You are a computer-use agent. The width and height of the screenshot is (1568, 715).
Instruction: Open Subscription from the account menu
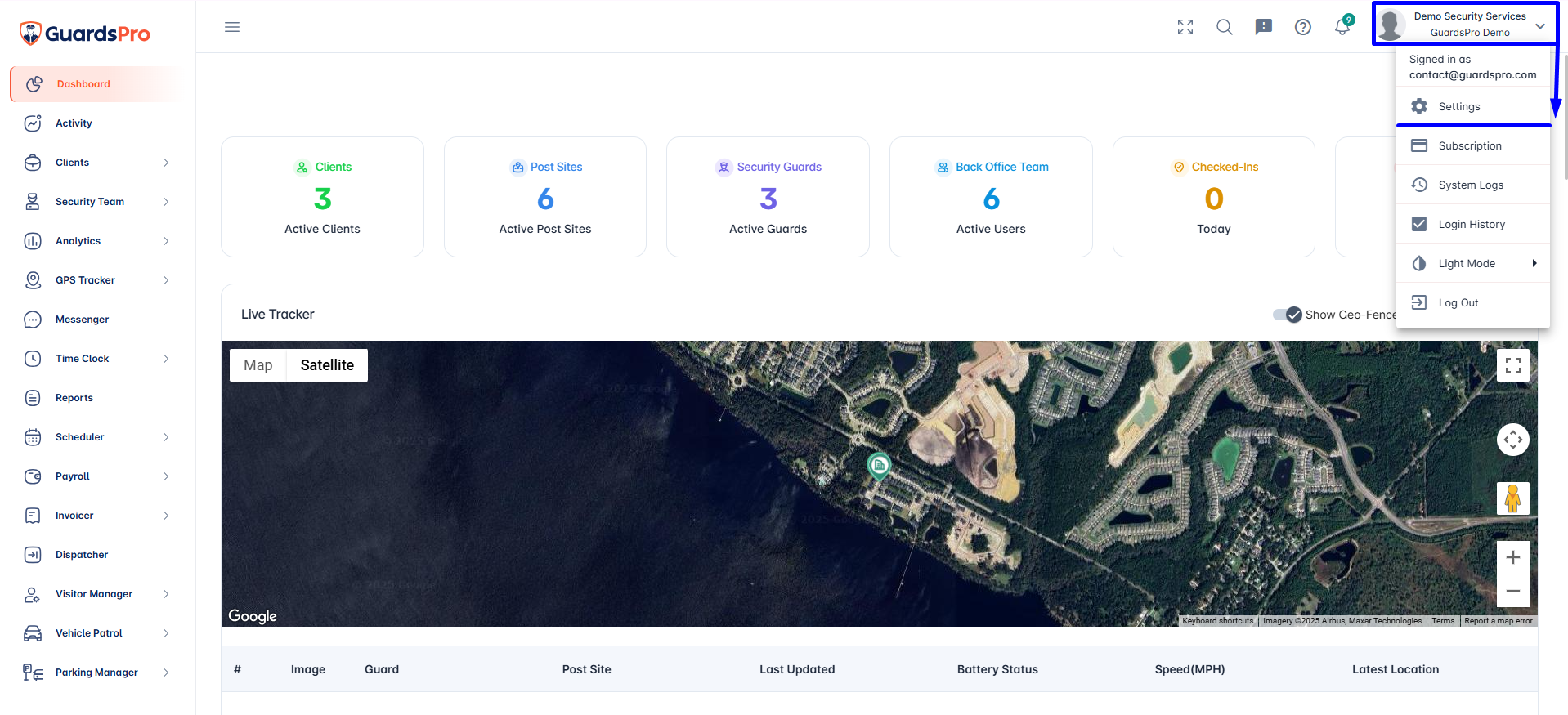[1473, 145]
